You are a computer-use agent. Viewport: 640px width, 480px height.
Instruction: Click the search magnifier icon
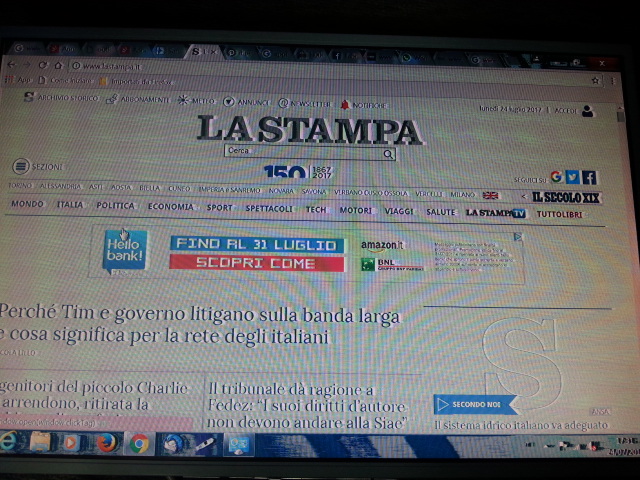(x=388, y=154)
